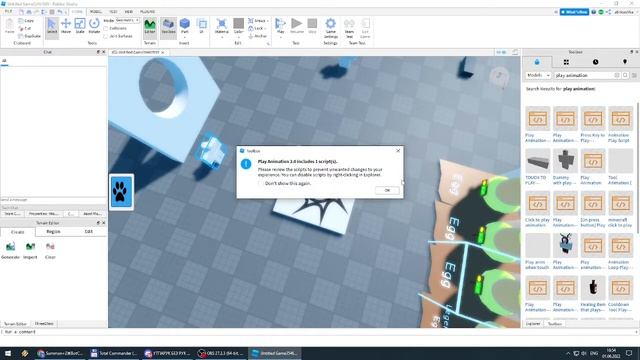Insert a Part from the ribbon
Screen dimensions: 640x360
tap(184, 25)
